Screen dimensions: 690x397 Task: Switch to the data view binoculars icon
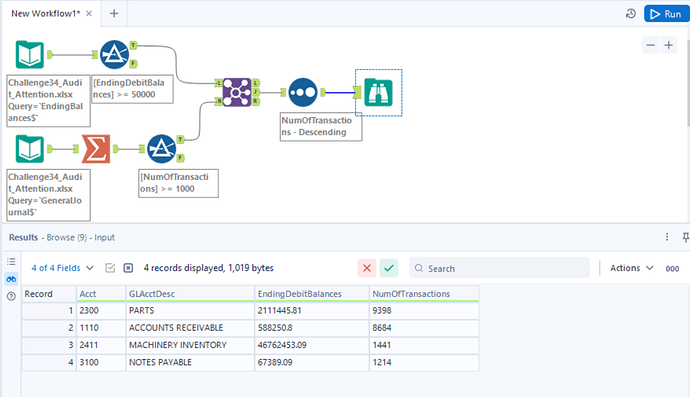[11, 279]
